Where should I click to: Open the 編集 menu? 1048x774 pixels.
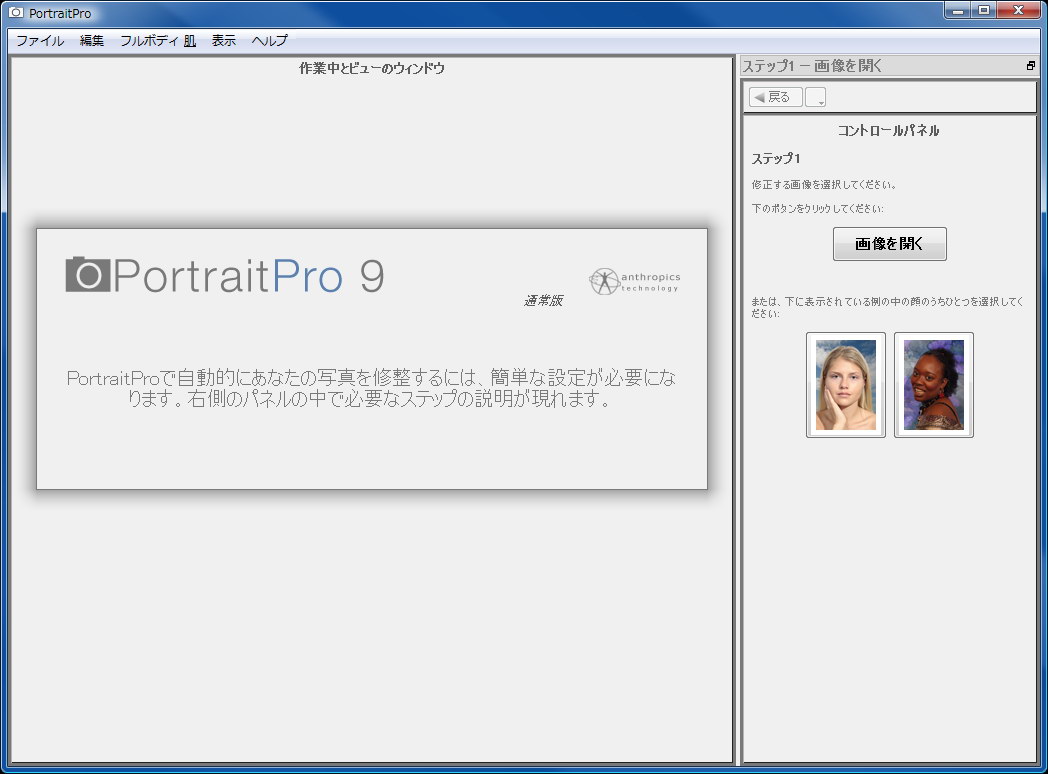90,41
